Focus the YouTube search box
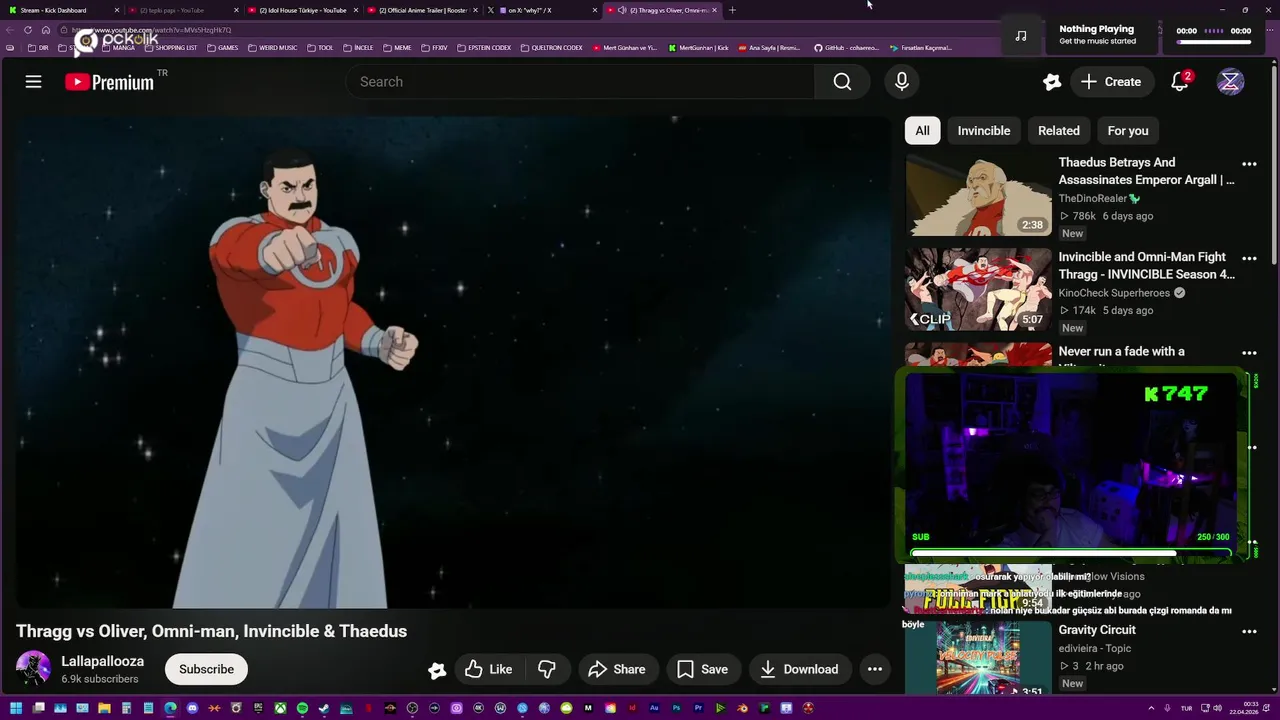This screenshot has width=1280, height=720. tap(580, 82)
